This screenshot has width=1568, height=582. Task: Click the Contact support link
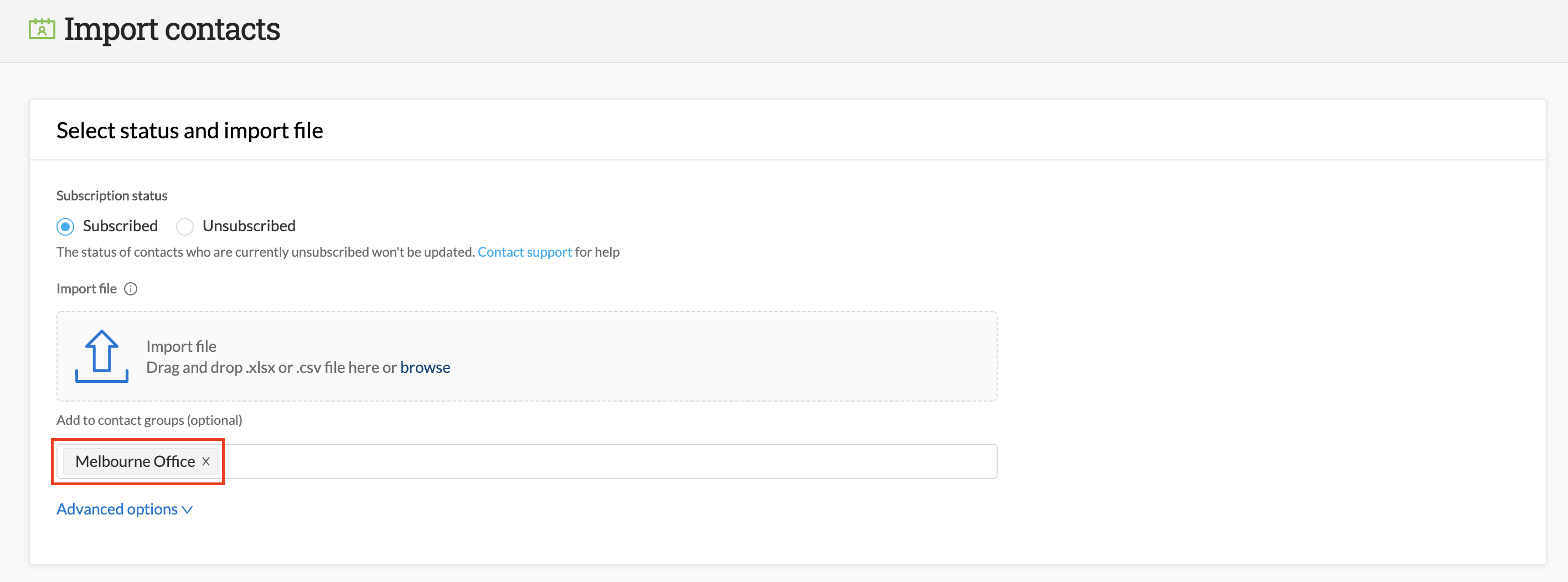point(524,252)
